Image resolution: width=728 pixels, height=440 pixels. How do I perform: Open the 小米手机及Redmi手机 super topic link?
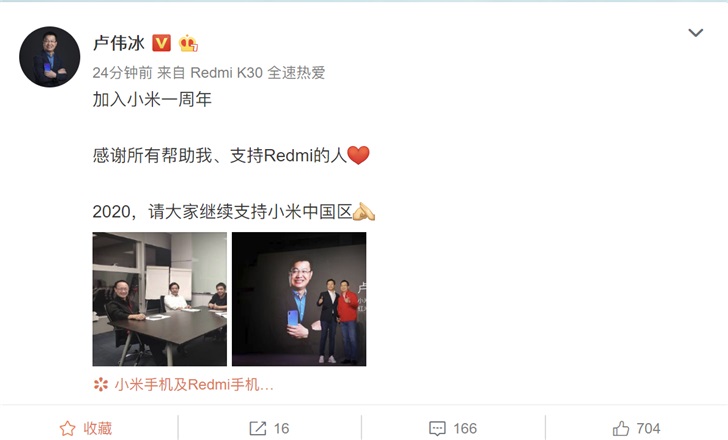click(x=194, y=385)
